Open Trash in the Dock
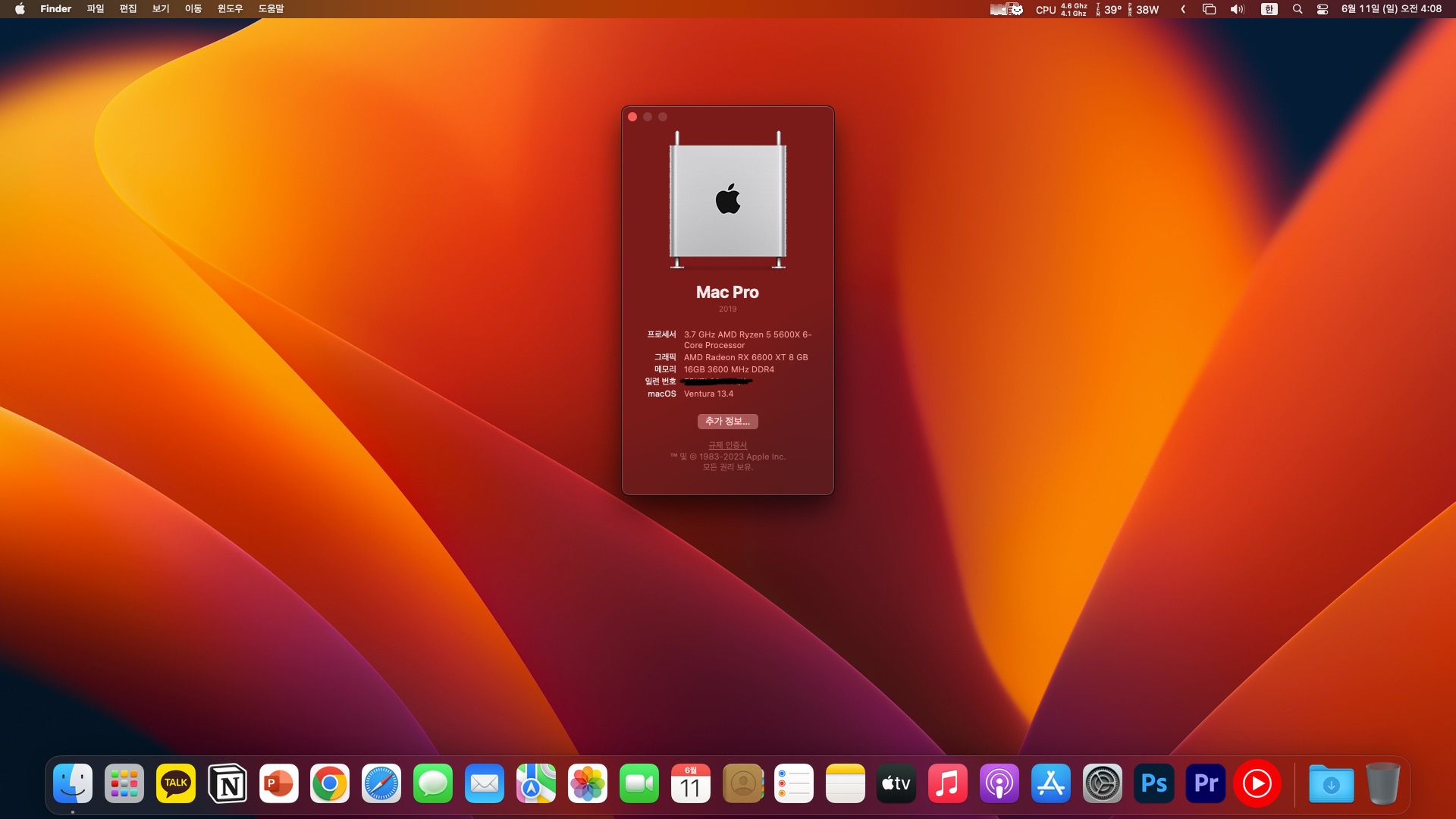1456x819 pixels. click(1383, 783)
